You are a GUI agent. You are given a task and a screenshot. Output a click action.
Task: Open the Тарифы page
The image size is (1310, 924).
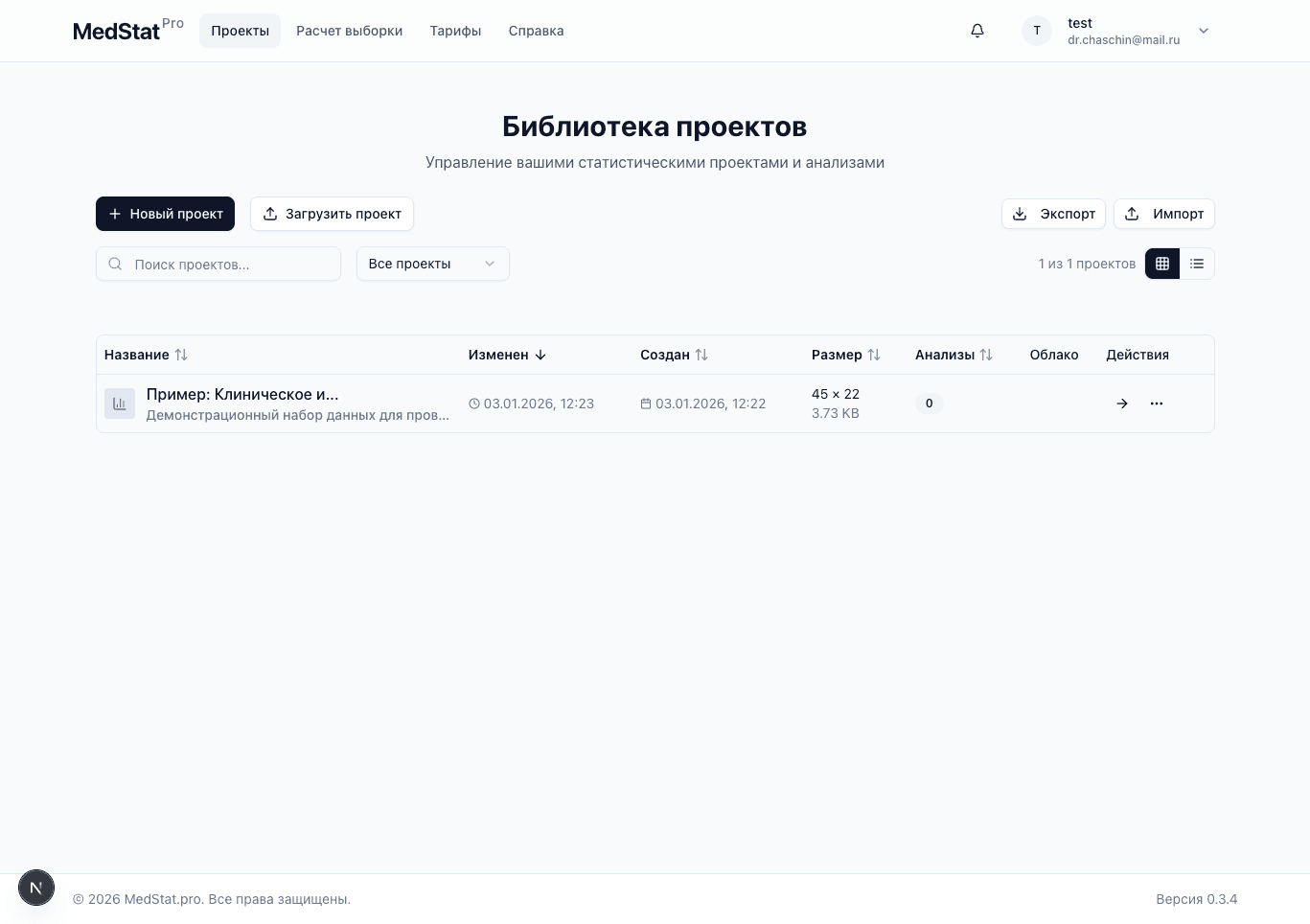pos(455,31)
